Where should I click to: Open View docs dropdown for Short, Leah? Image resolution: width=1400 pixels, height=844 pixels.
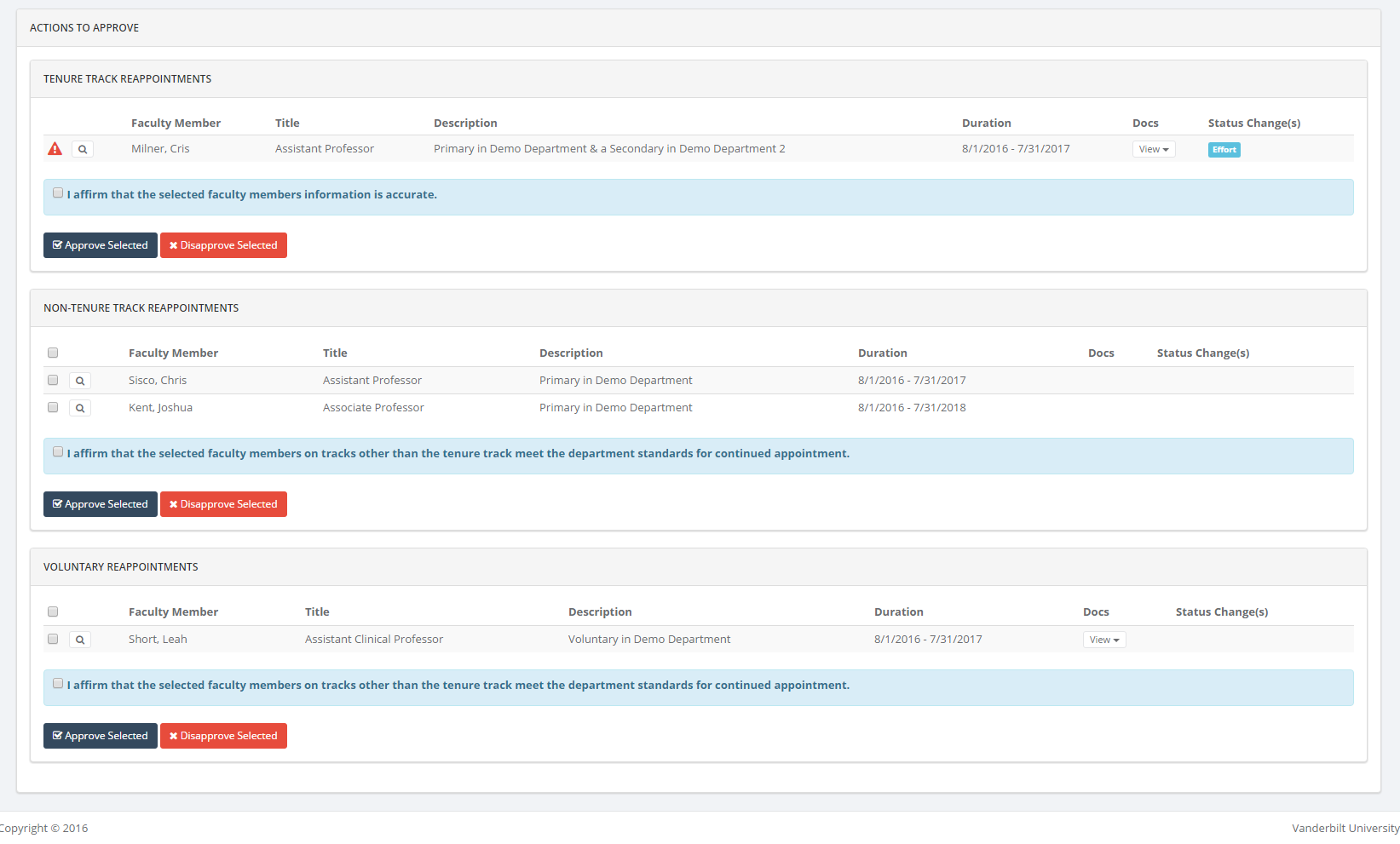coord(1104,640)
